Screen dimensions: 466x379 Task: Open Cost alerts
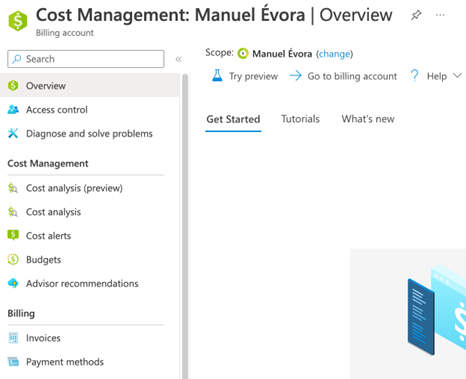coord(90,236)
